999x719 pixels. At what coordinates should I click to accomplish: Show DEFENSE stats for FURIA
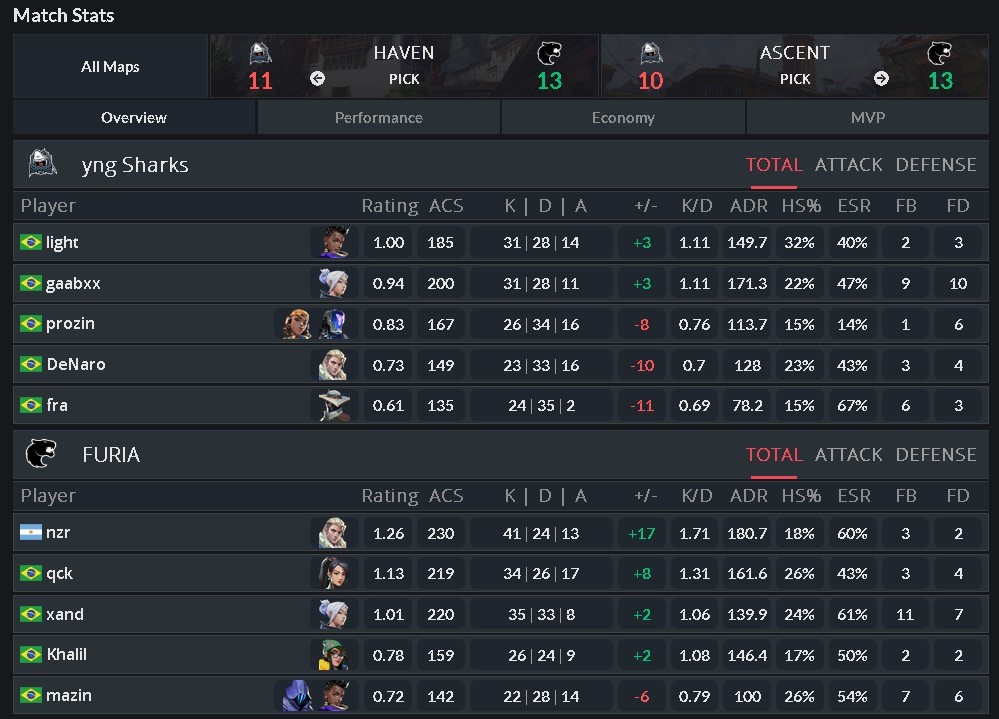936,454
